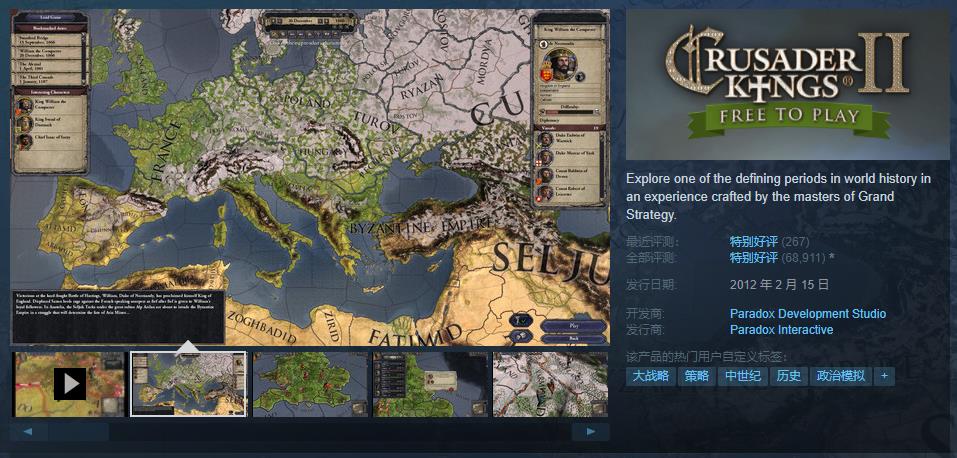
Task: Click the 该产品的热门用户自定义标签 label
Action: [707, 357]
